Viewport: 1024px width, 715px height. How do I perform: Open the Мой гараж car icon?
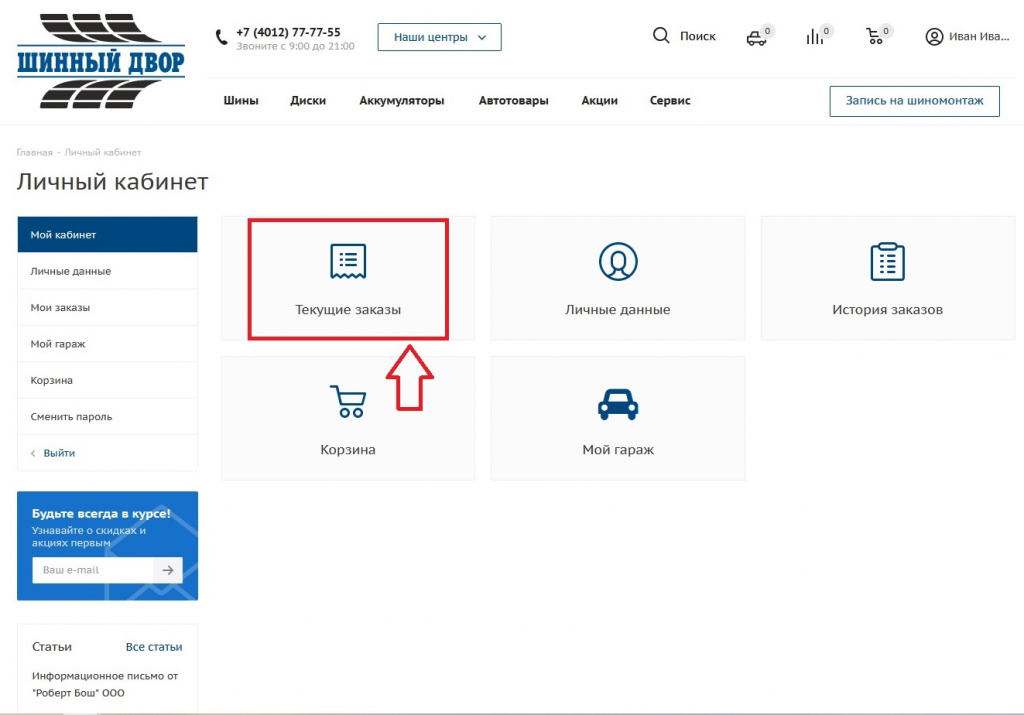click(618, 403)
